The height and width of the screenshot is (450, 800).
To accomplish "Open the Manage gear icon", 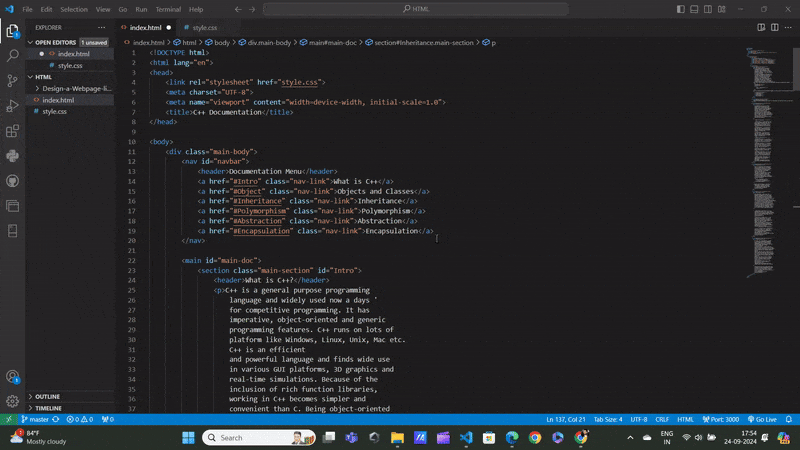I will click(12, 402).
